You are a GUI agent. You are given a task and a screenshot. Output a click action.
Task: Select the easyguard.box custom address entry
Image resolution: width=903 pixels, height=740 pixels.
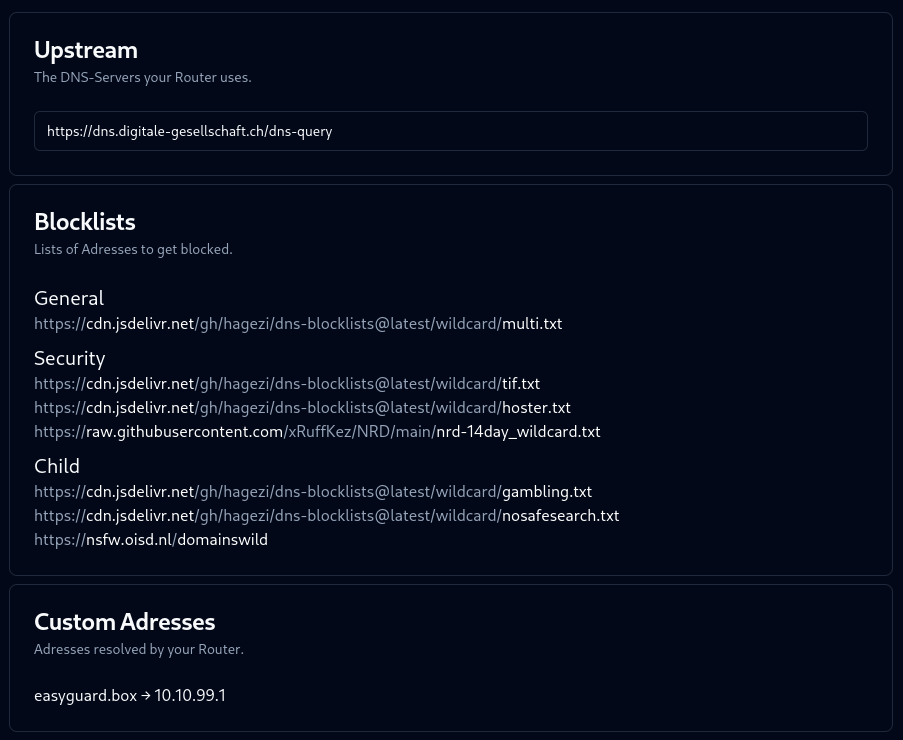pyautogui.click(x=85, y=696)
